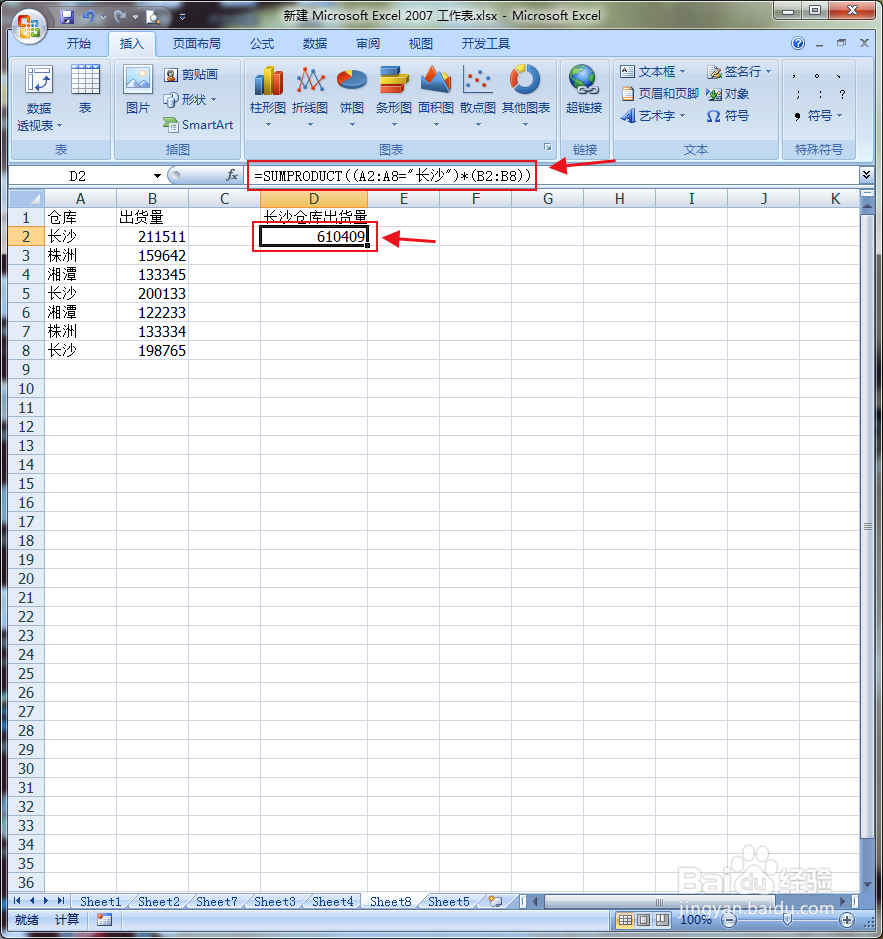
Task: Insert Picture (图片) from file
Action: click(x=138, y=90)
